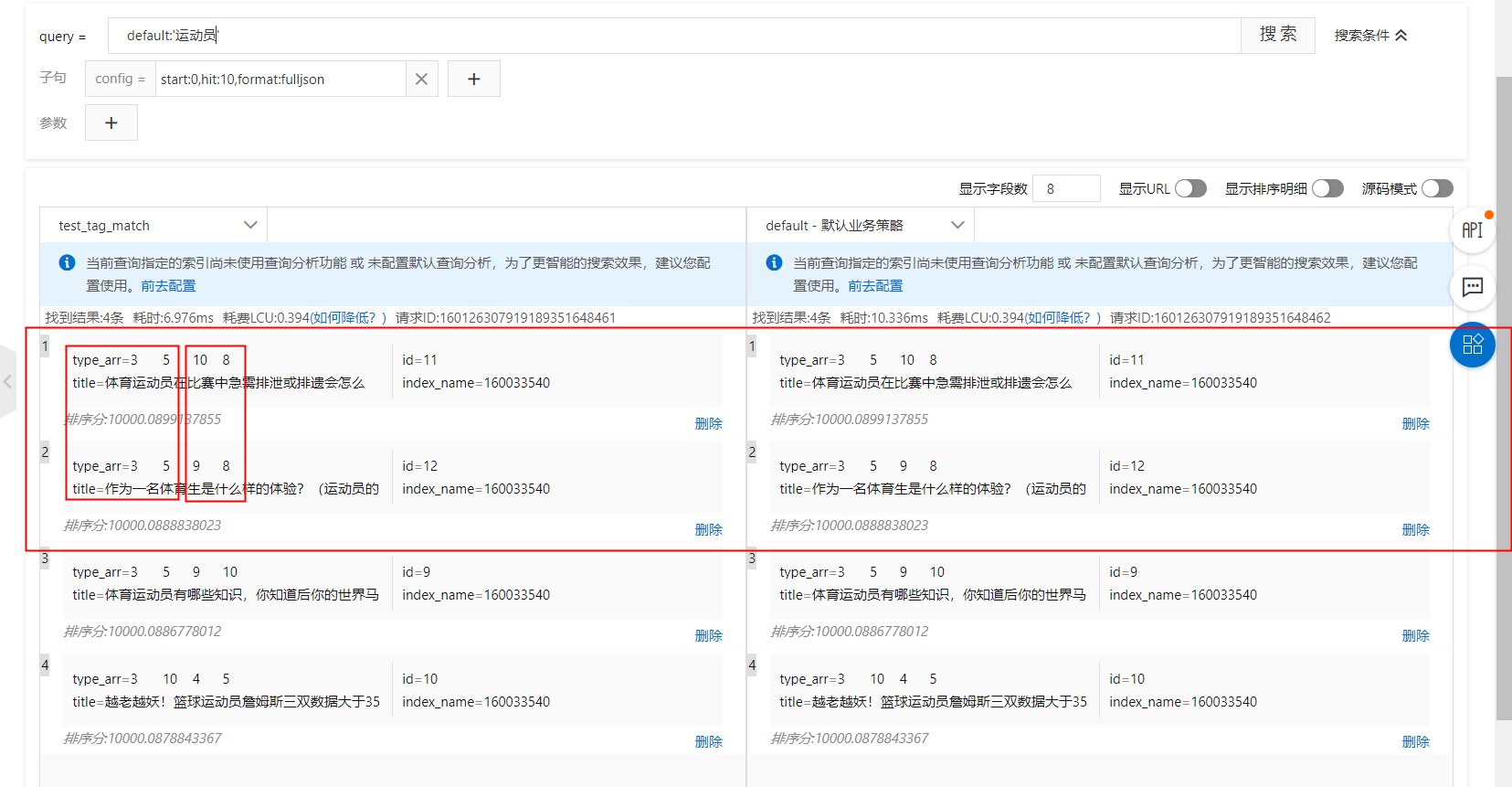Select left title 体育运动员在比赛中急需排泄或排遗会怎么

[x=235, y=383]
